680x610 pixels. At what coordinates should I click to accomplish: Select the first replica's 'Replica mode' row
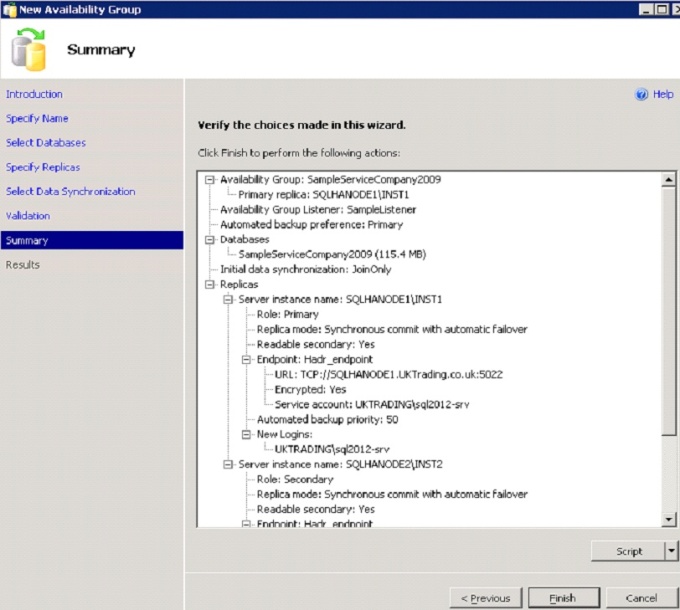pos(392,329)
